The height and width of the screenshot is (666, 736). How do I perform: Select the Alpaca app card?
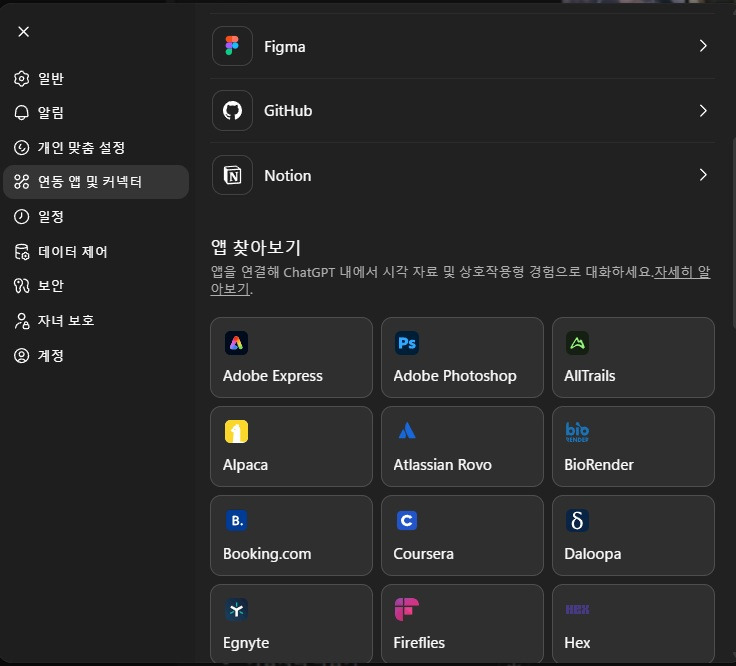[291, 446]
